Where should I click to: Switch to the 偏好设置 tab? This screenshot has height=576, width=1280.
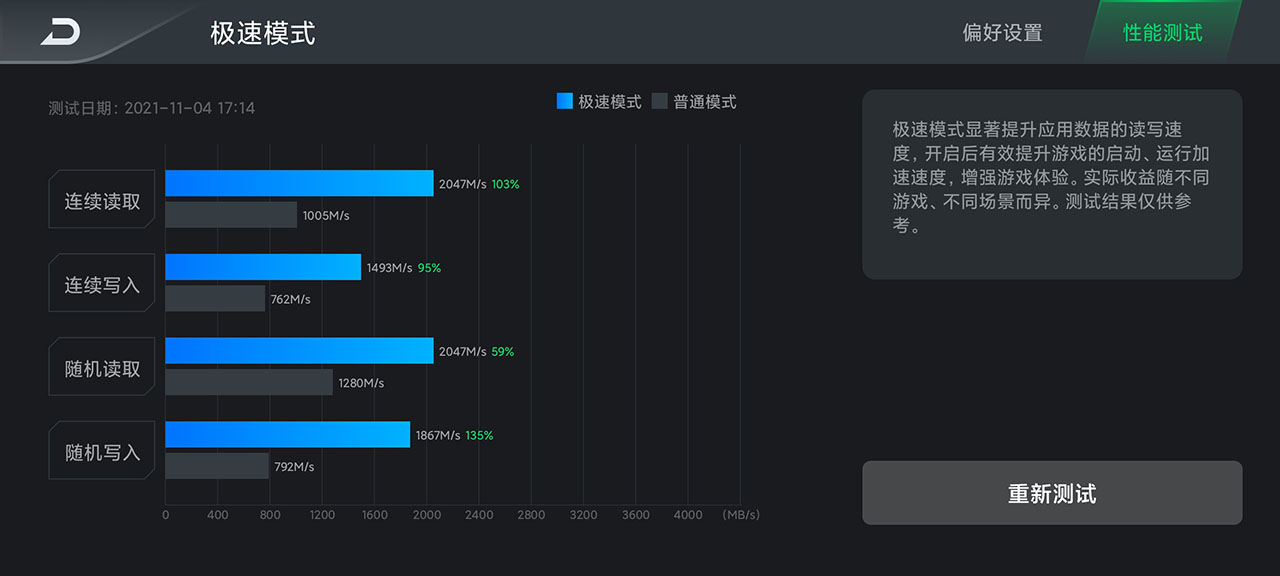click(1002, 33)
